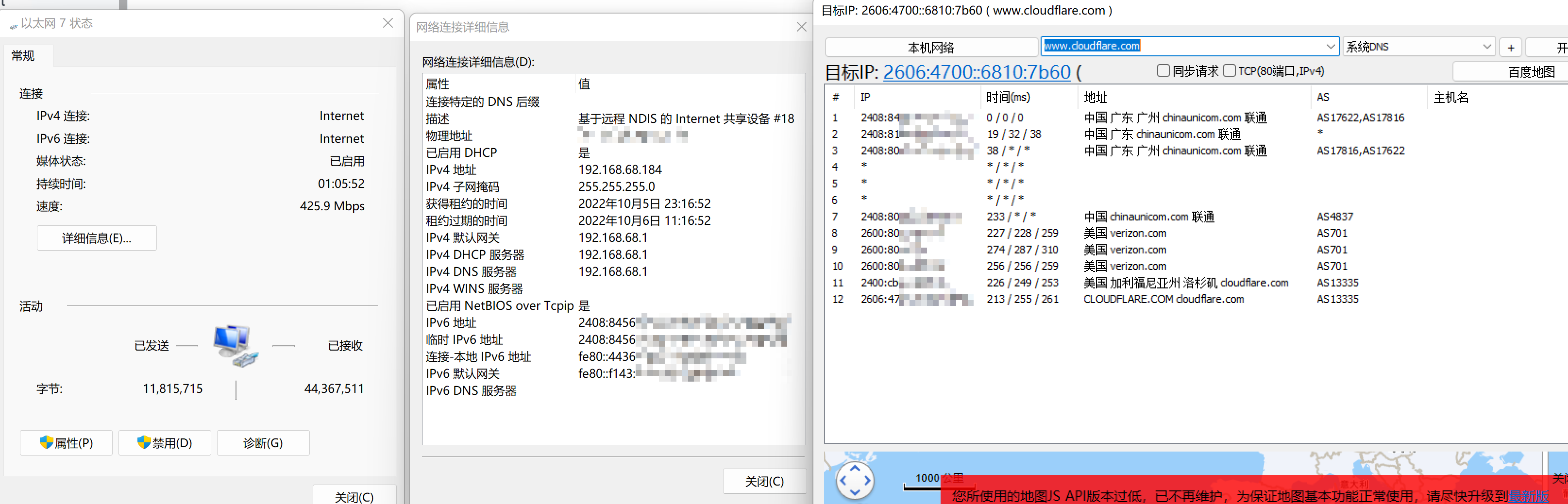Click the network computers activity icon
1568x504 pixels.
coord(235,345)
